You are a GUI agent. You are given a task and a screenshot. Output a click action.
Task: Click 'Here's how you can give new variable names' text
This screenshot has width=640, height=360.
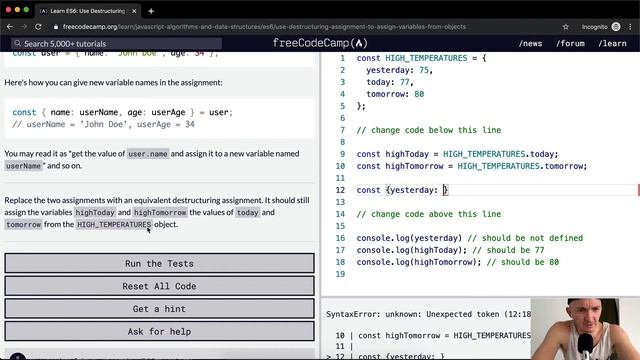[x=113, y=82]
